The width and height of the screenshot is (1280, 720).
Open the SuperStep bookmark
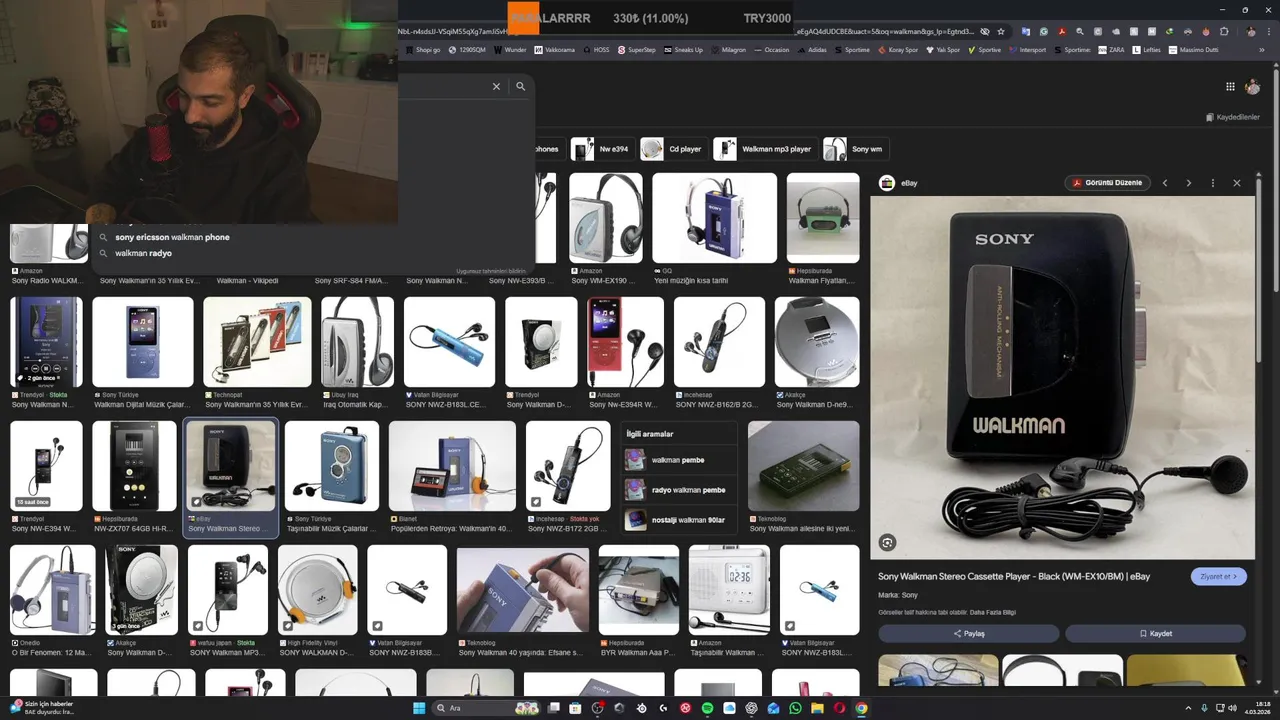[637, 50]
